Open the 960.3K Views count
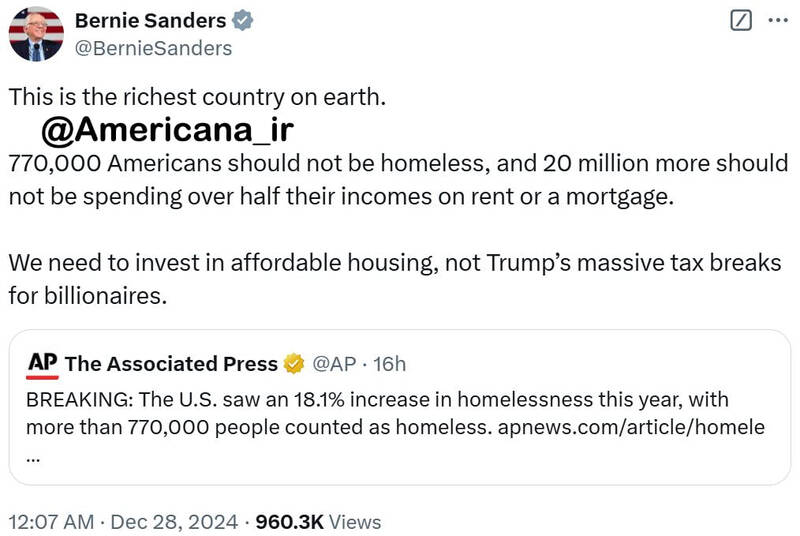Image resolution: width=800 pixels, height=536 pixels. coord(318,521)
